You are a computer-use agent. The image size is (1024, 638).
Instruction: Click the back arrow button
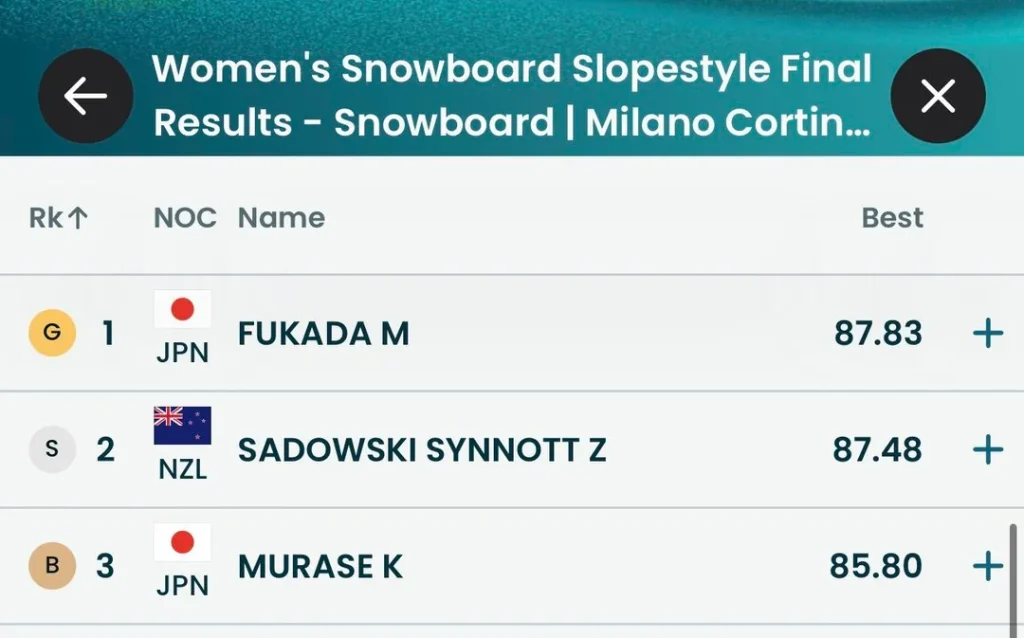pyautogui.click(x=85, y=96)
